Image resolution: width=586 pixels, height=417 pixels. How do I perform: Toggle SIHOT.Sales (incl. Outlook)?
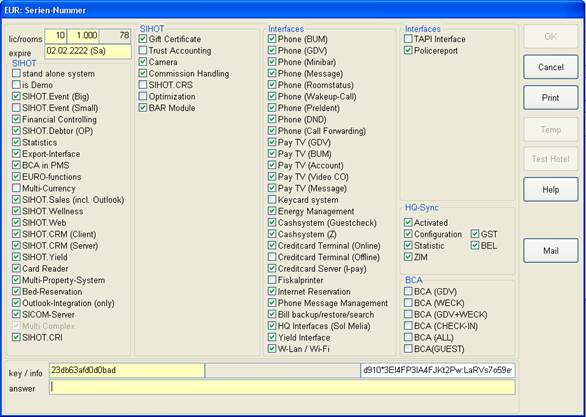[16, 200]
